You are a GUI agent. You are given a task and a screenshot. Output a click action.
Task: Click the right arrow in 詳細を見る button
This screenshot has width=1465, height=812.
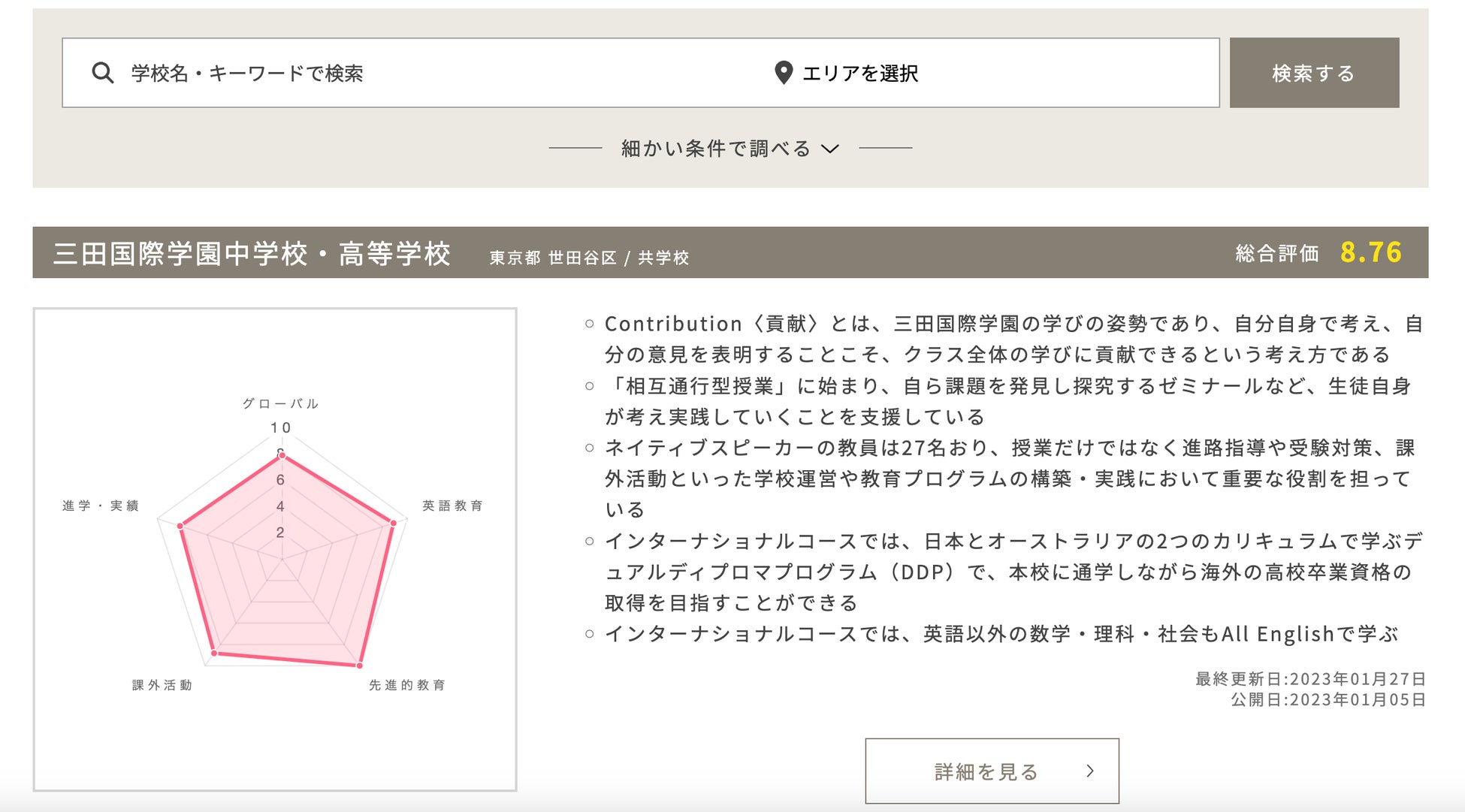(x=1090, y=771)
